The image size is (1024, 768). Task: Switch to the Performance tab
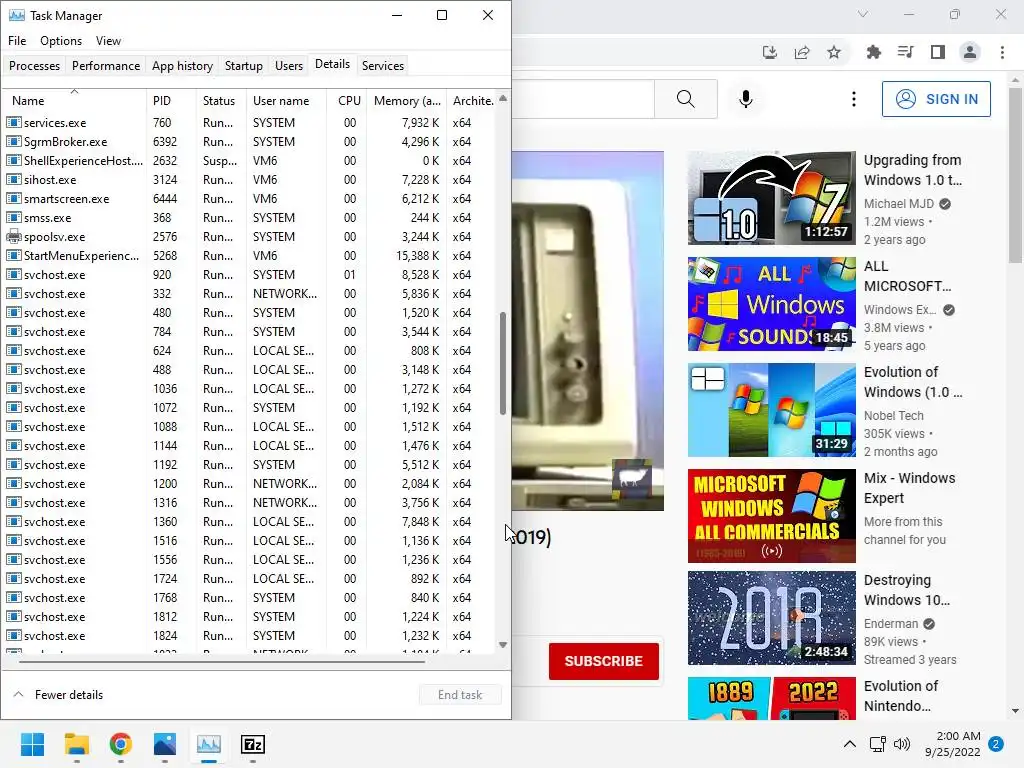(x=106, y=65)
